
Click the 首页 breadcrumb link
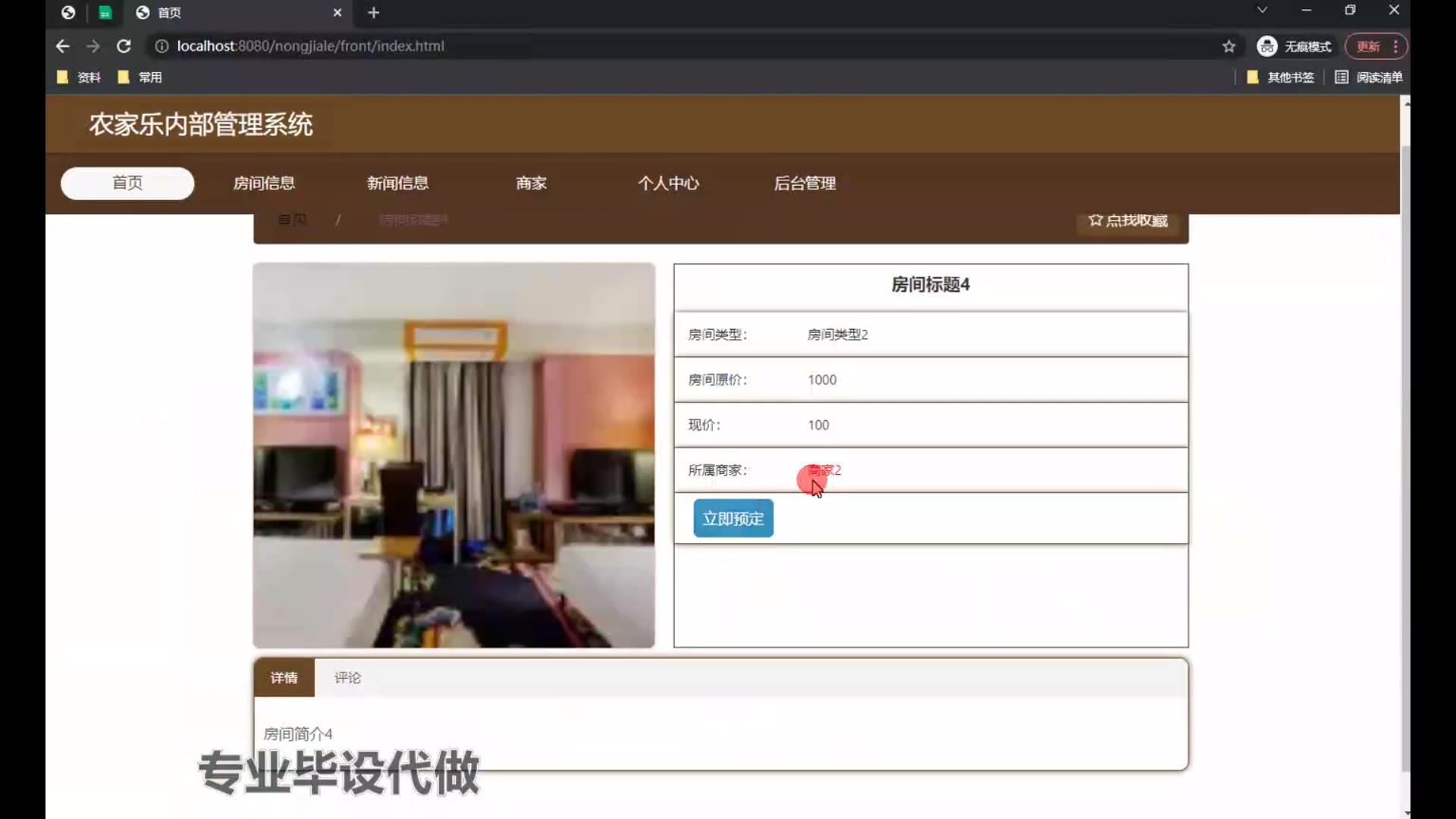pos(292,220)
